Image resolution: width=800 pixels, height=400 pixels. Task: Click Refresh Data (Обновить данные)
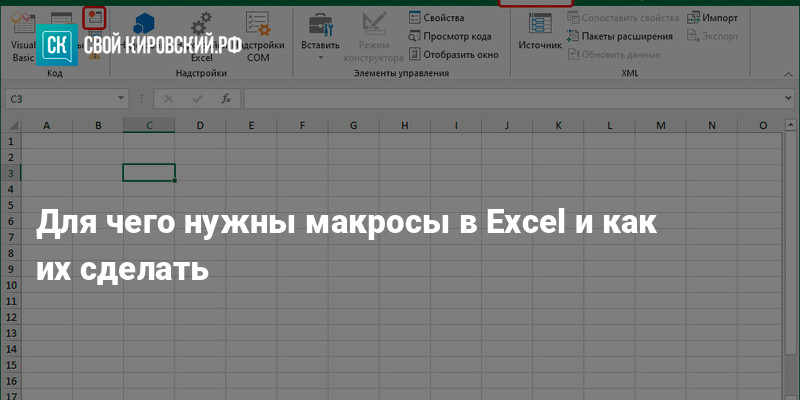[614, 55]
